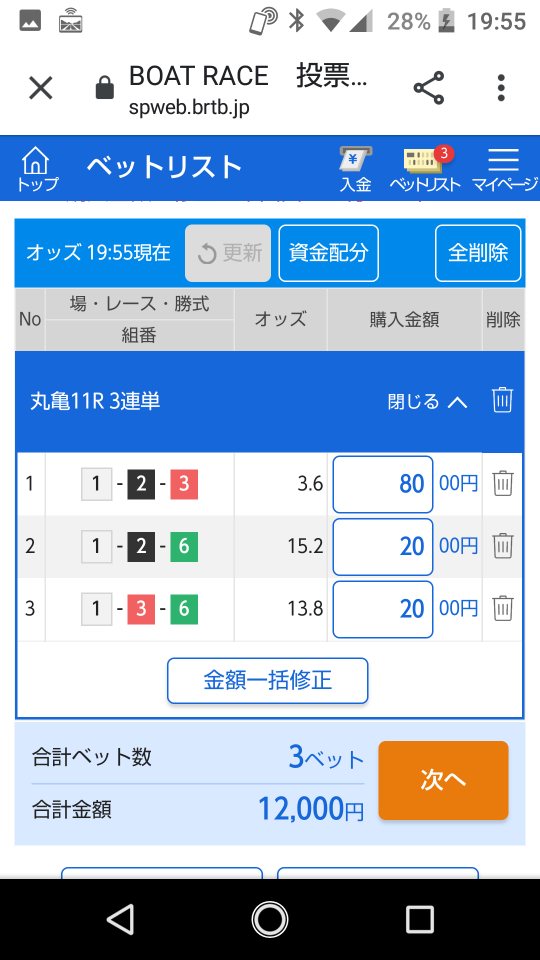Edit amount field for bet 1-3-6
Screen dimensions: 540x960
tap(383, 609)
